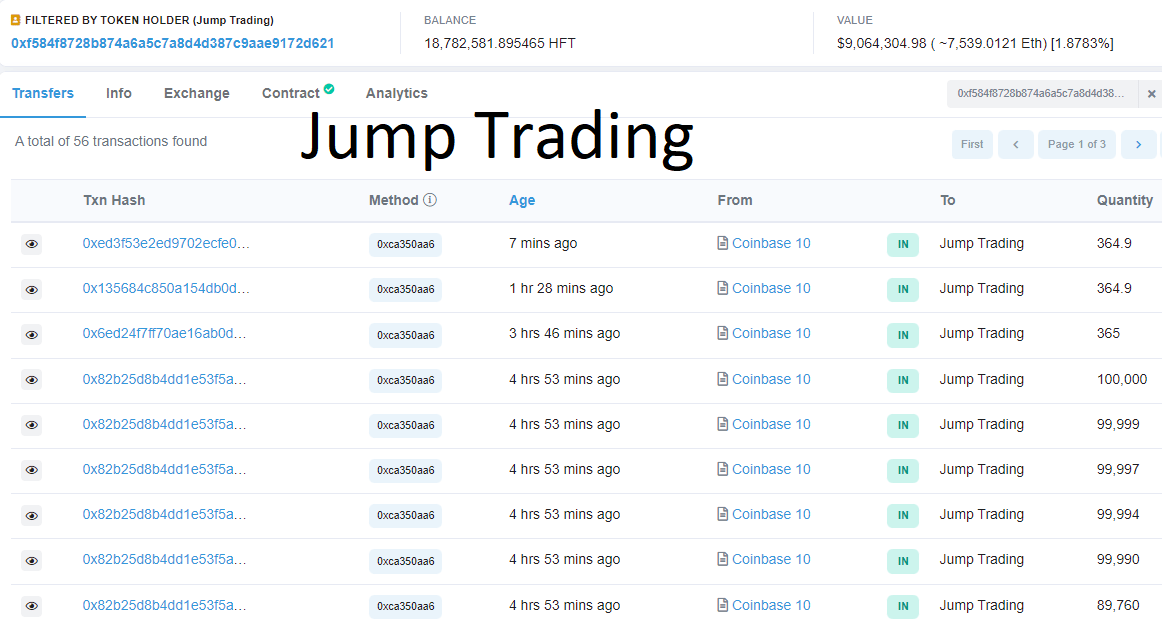Open Coinbase 10 link in the 7 mins ago row
This screenshot has height=628, width=1162.
(x=771, y=243)
